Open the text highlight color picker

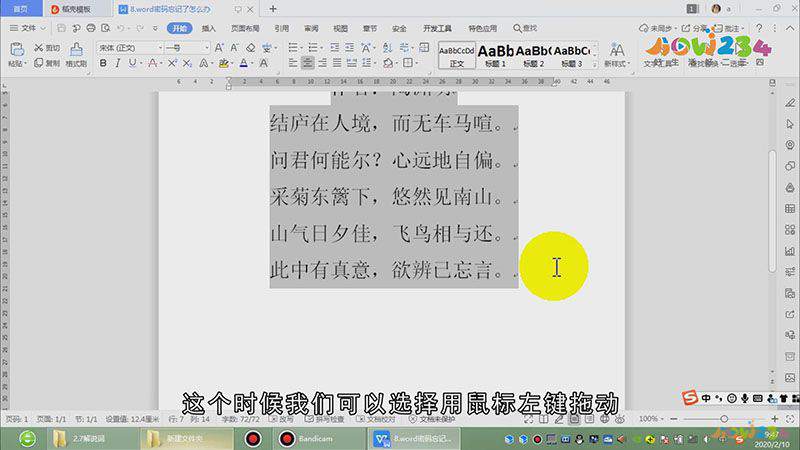click(223, 63)
